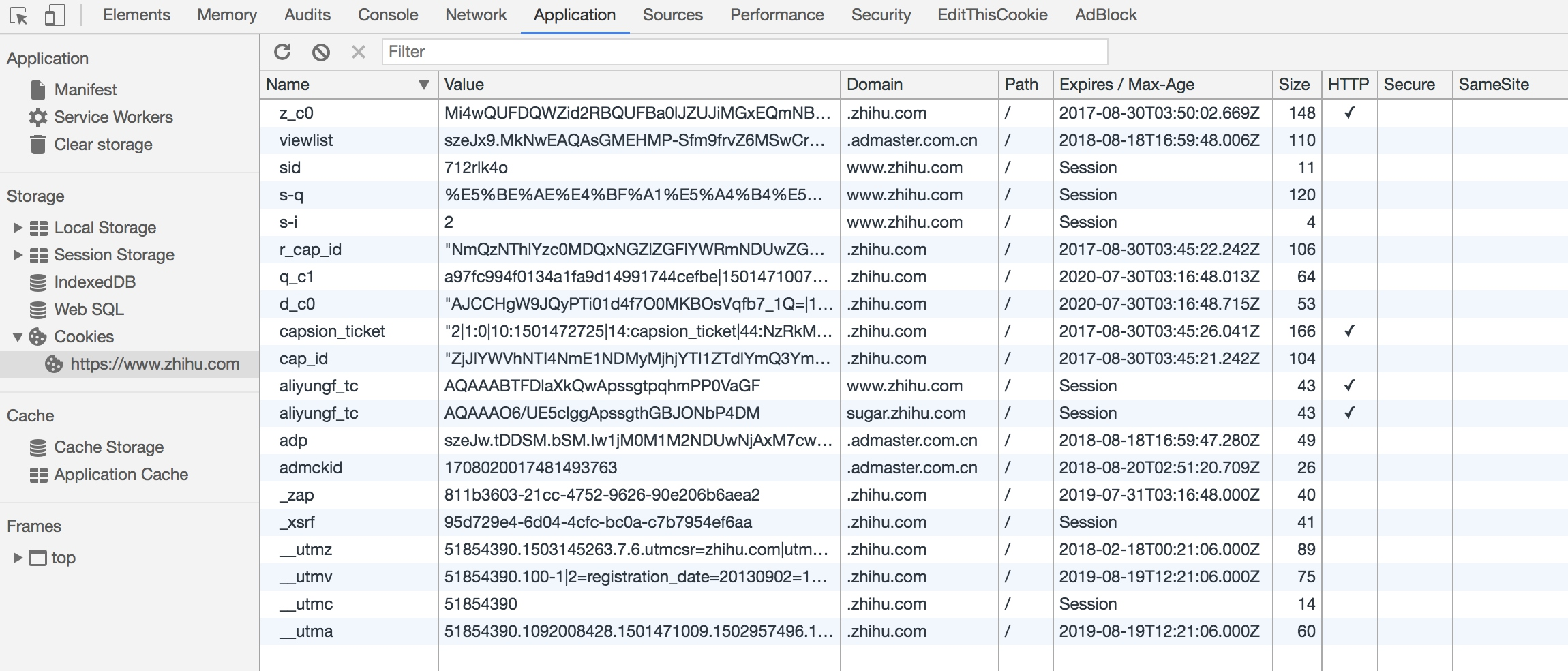1568x671 pixels.
Task: Click the refresh cookies icon
Action: coord(282,52)
